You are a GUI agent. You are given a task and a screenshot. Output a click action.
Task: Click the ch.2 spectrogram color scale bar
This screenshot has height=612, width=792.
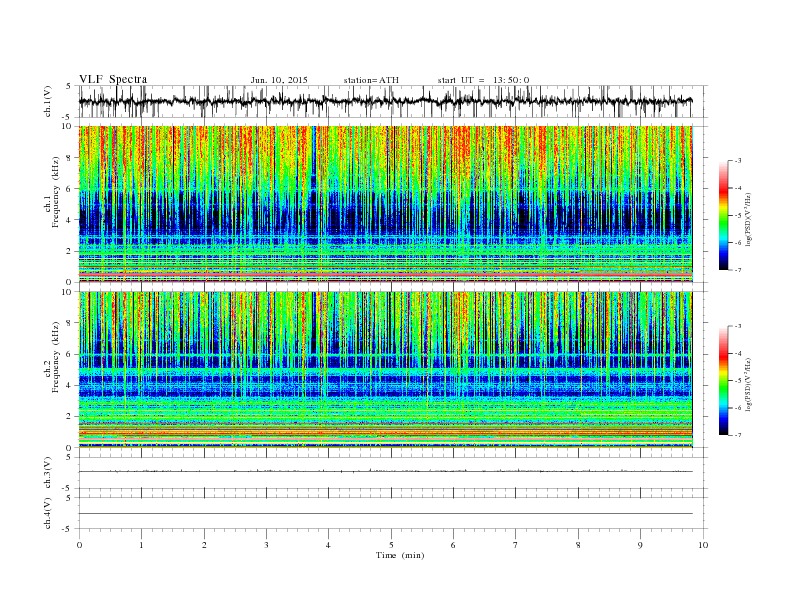[x=723, y=380]
